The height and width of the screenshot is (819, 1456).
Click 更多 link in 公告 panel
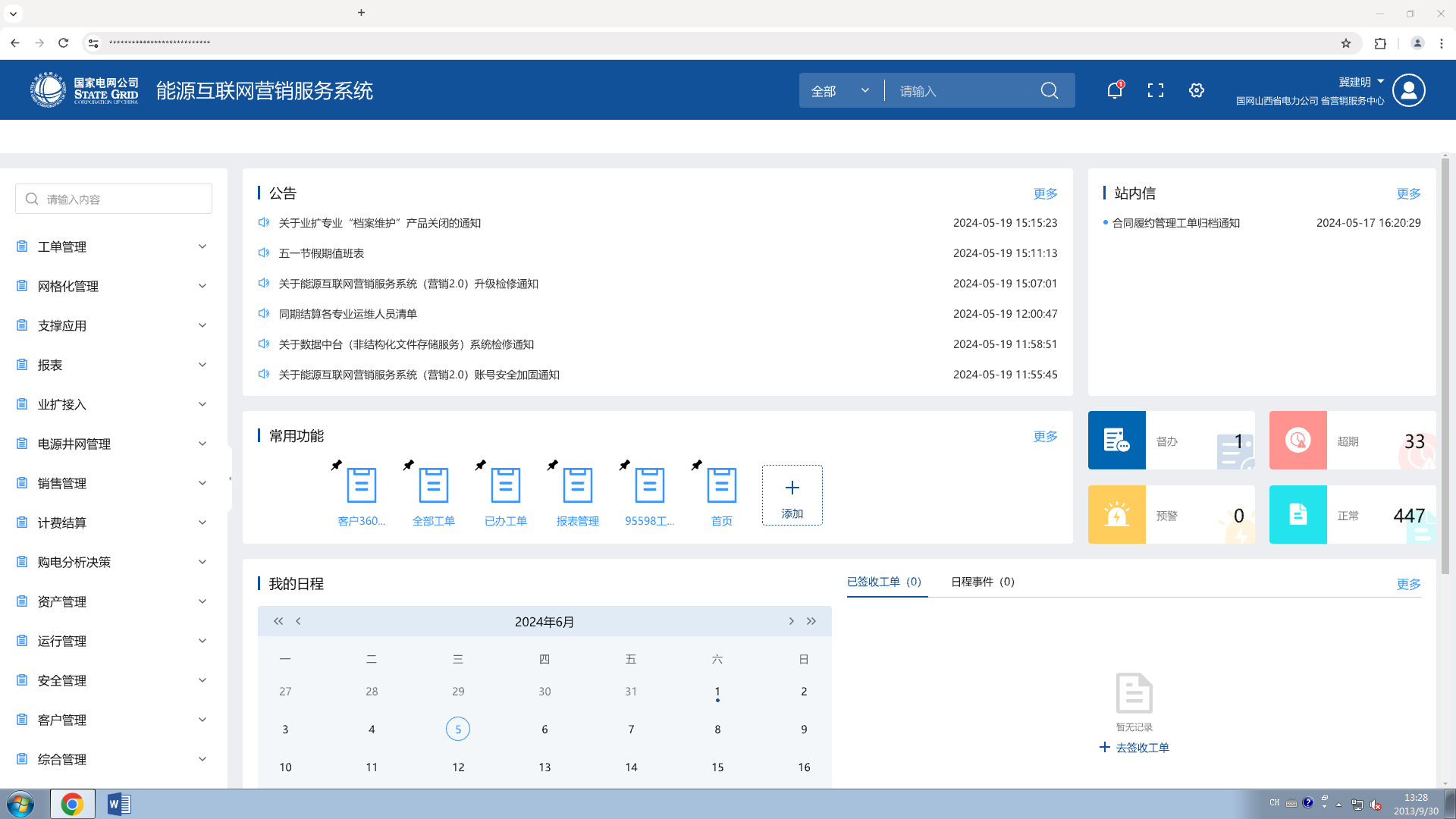click(x=1045, y=193)
